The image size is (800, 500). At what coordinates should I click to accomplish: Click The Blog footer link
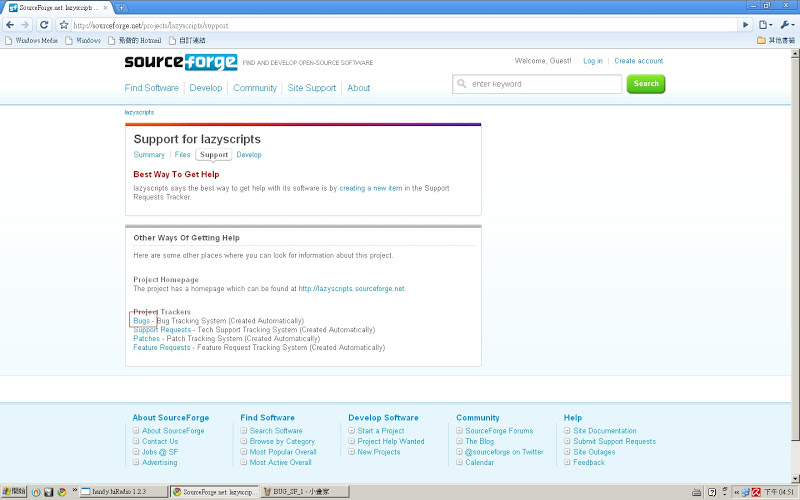(x=480, y=441)
